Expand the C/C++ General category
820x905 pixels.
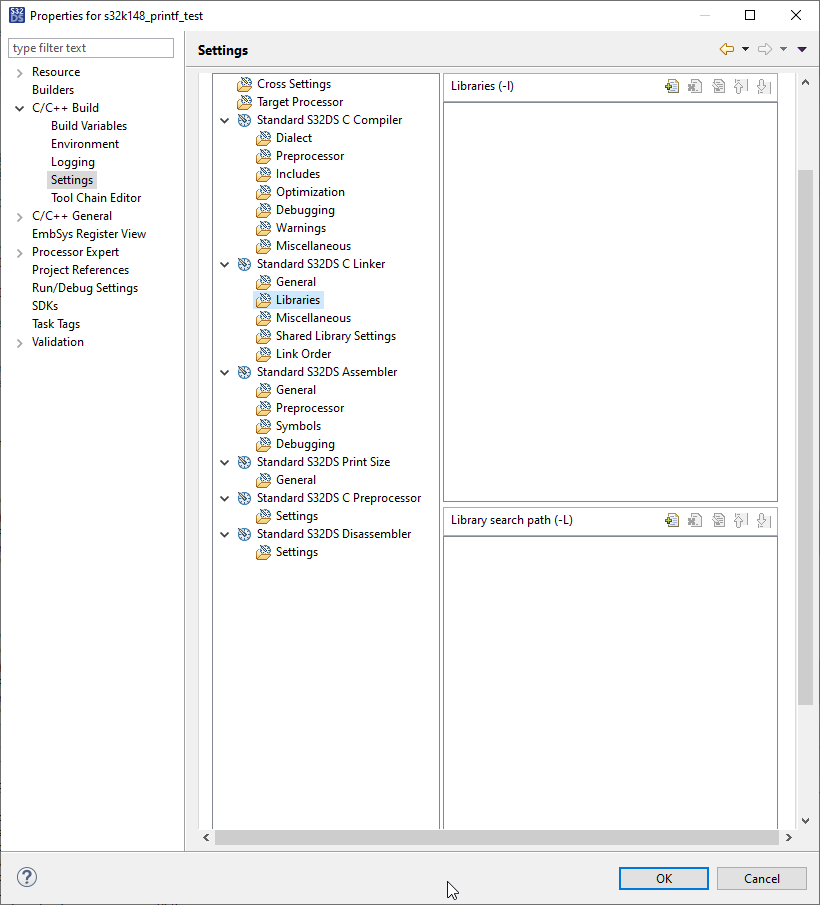tap(20, 217)
